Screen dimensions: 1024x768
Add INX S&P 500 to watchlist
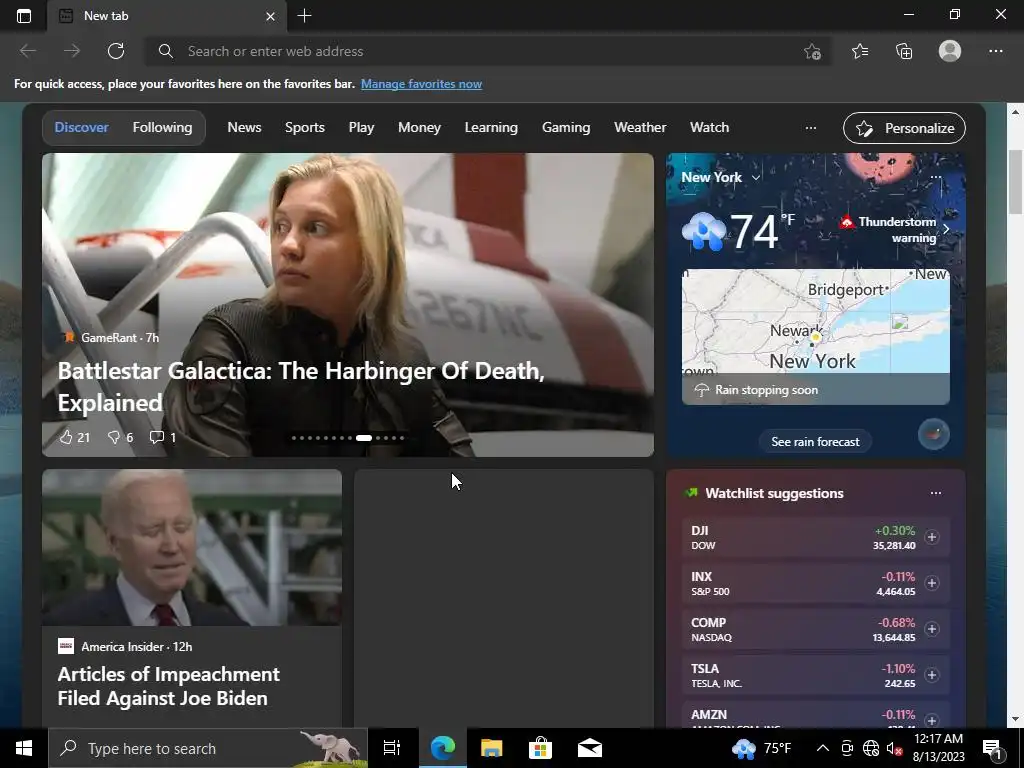932,583
